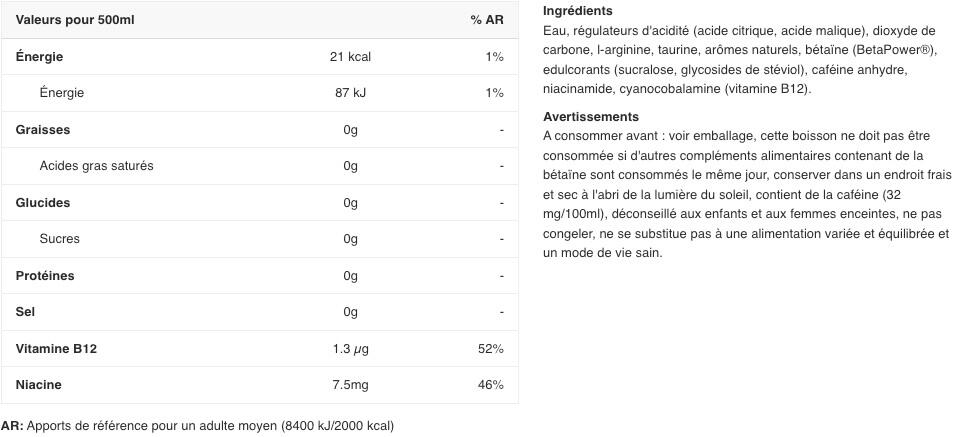
Task: Click the '87 kJ' energy value
Action: (350, 93)
